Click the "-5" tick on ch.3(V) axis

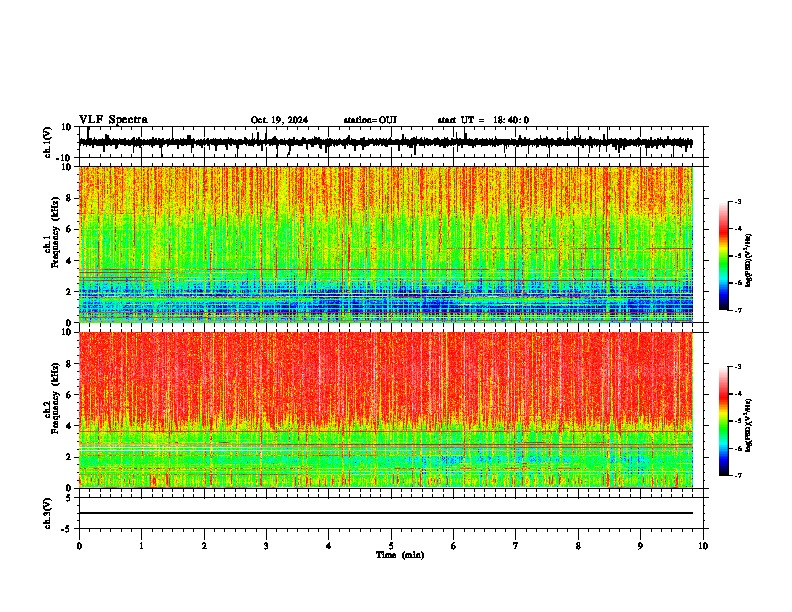point(67,529)
